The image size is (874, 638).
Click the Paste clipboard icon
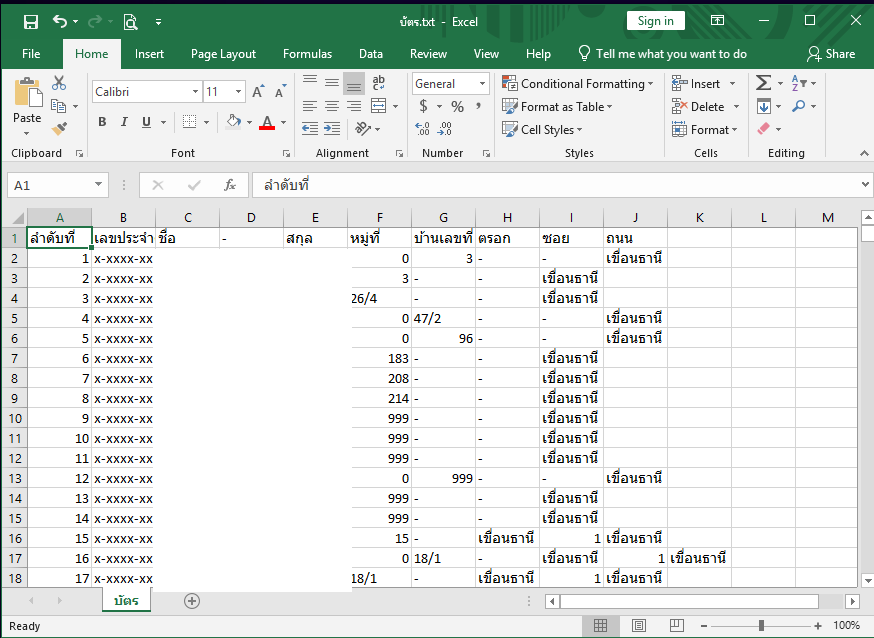[x=27, y=92]
